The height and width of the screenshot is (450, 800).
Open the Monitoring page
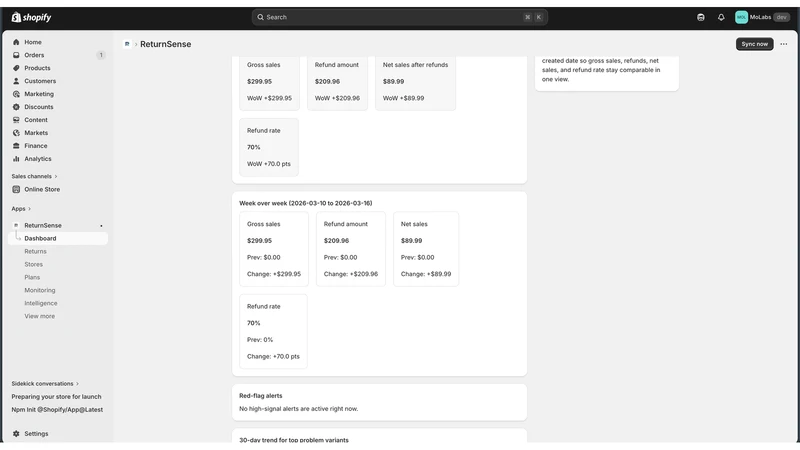click(x=40, y=290)
